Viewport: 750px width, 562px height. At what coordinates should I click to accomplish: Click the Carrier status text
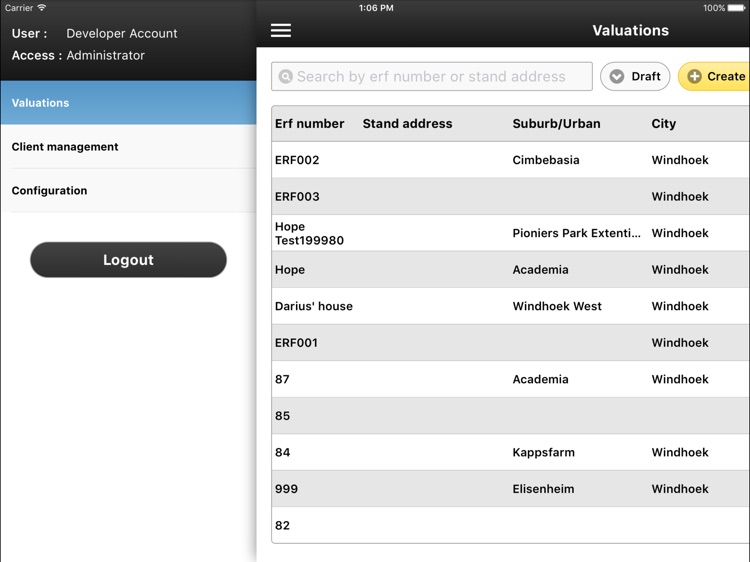19,8
